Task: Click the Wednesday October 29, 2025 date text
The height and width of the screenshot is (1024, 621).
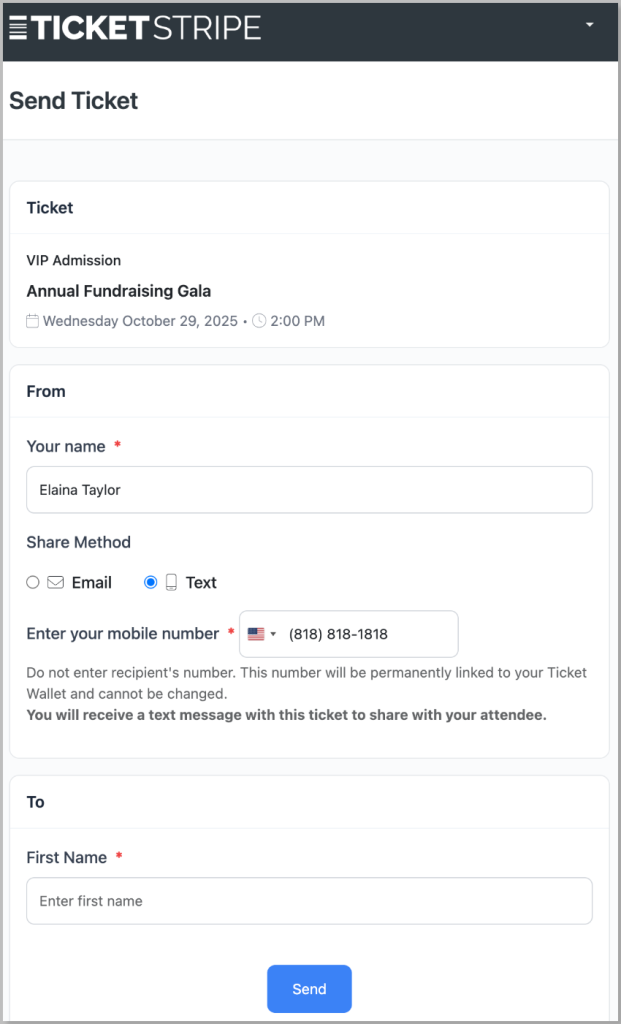Action: (x=140, y=321)
